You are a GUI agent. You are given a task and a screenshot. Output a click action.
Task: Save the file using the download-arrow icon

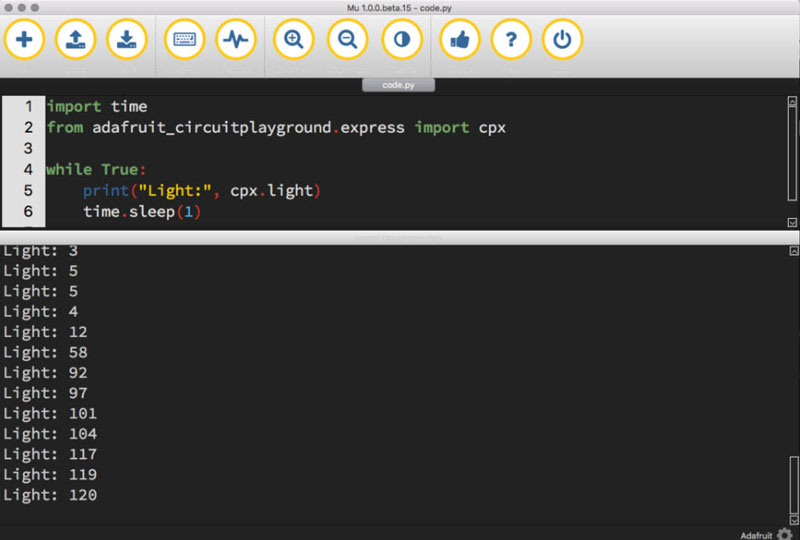(x=127, y=41)
